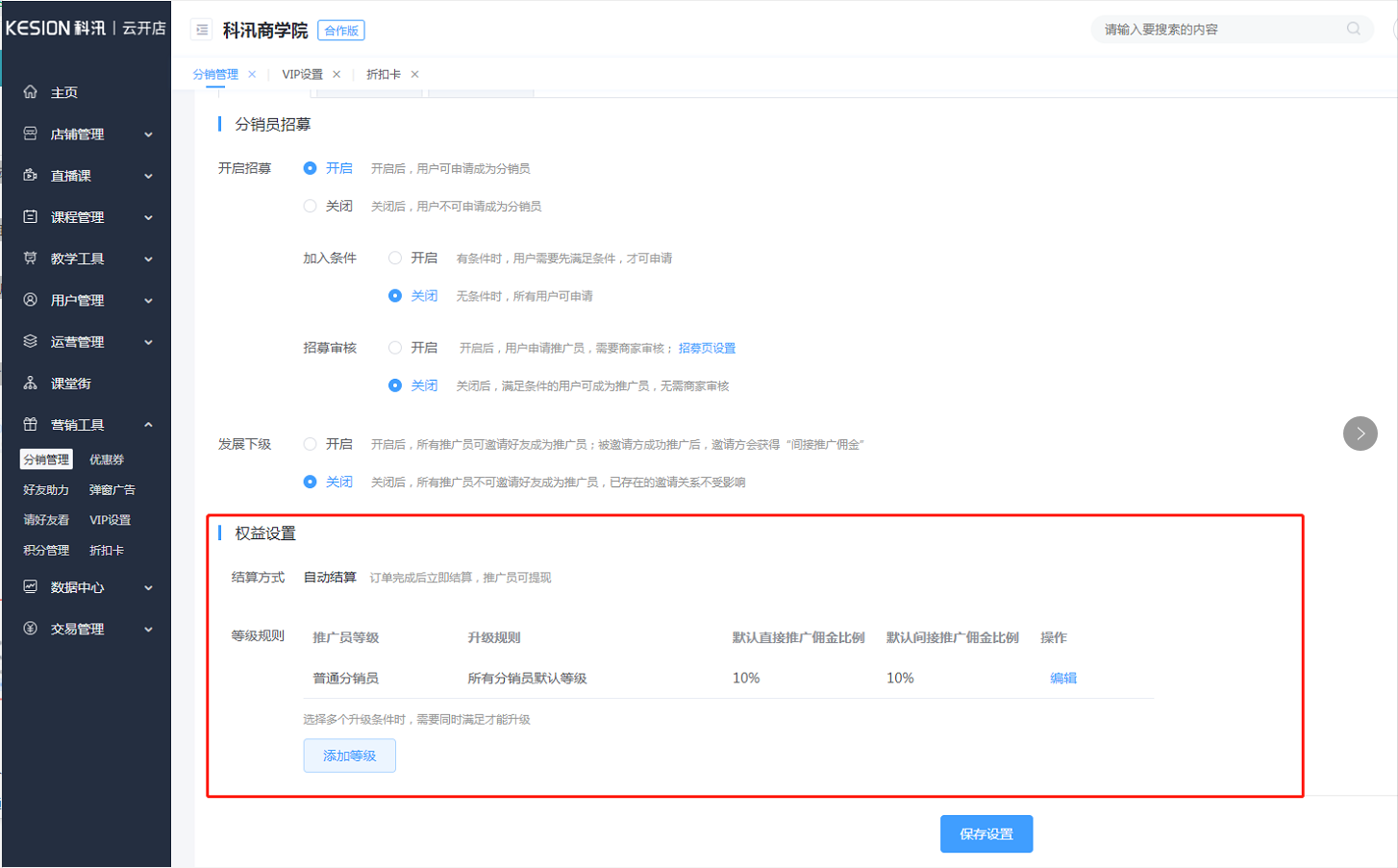
Task: Collapse the 营销工具 menu chevron
Action: pos(148,425)
